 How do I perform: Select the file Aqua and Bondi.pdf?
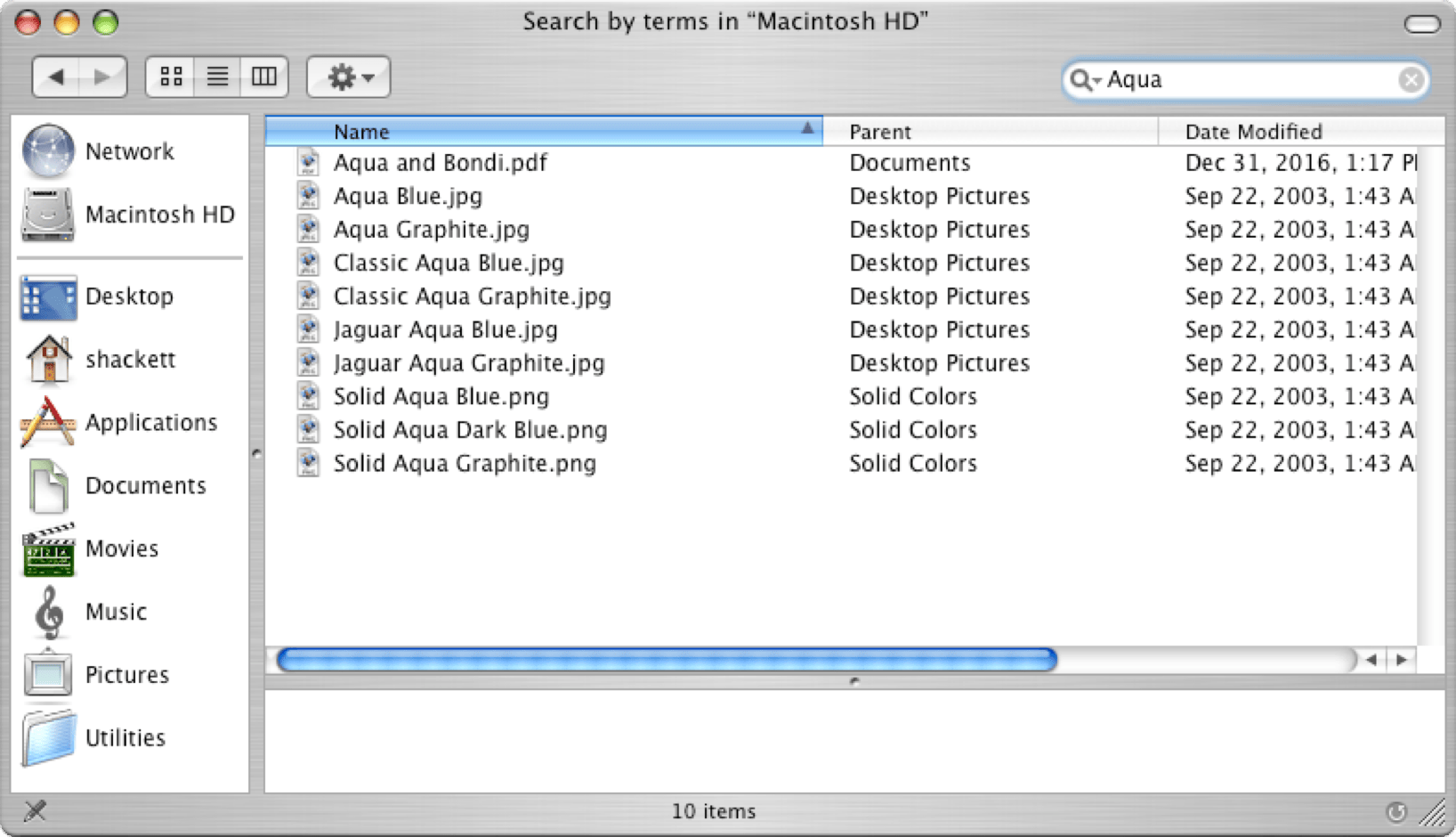click(x=440, y=163)
